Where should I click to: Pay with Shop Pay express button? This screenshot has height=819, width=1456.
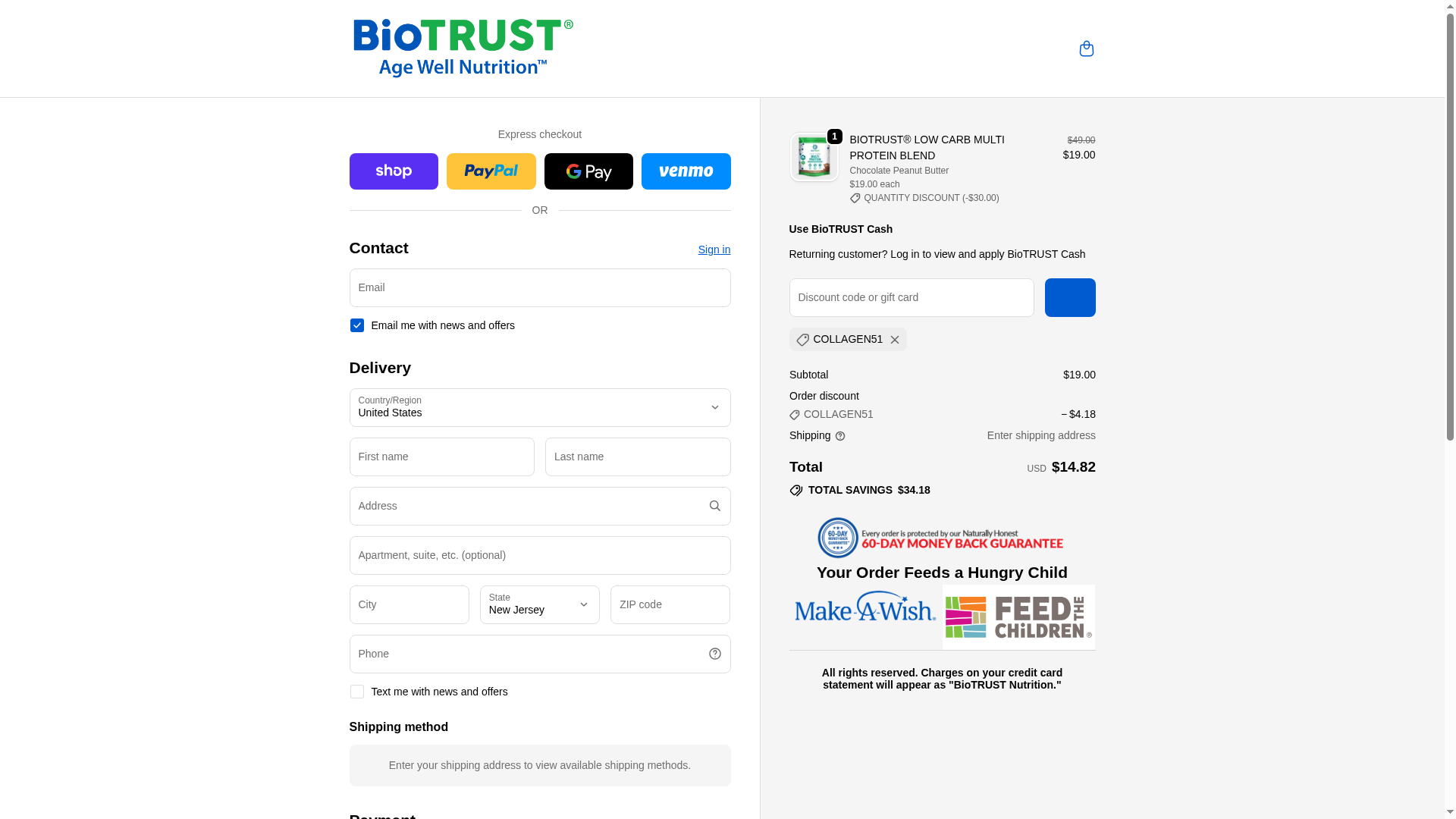(394, 171)
